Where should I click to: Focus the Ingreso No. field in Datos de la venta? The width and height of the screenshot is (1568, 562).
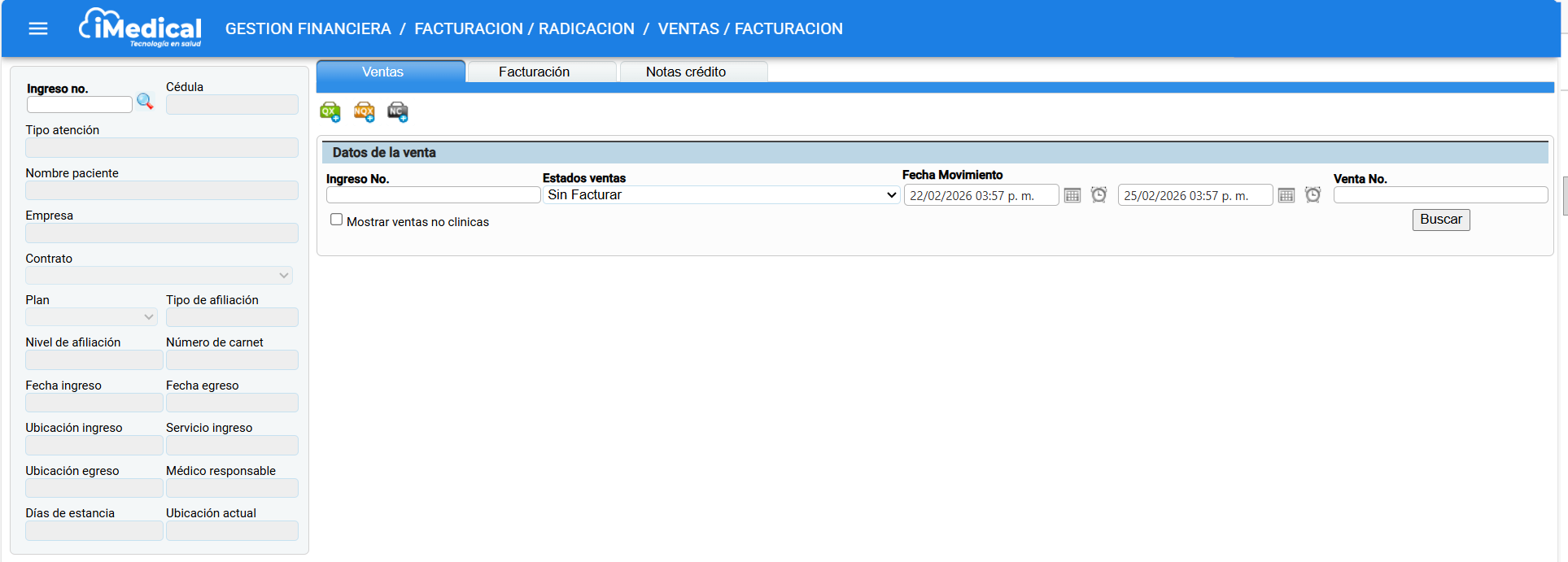(x=433, y=195)
